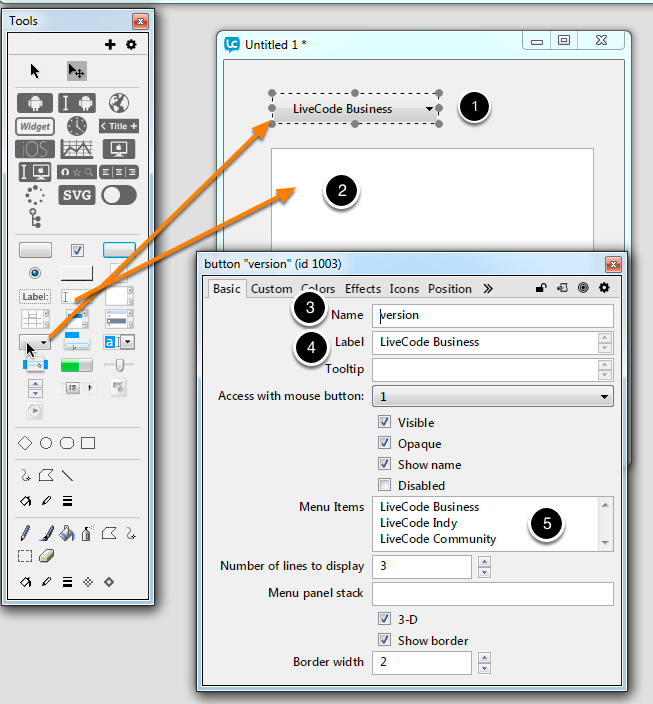
Task: Enable the Disabled checkbox
Action: tap(384, 485)
